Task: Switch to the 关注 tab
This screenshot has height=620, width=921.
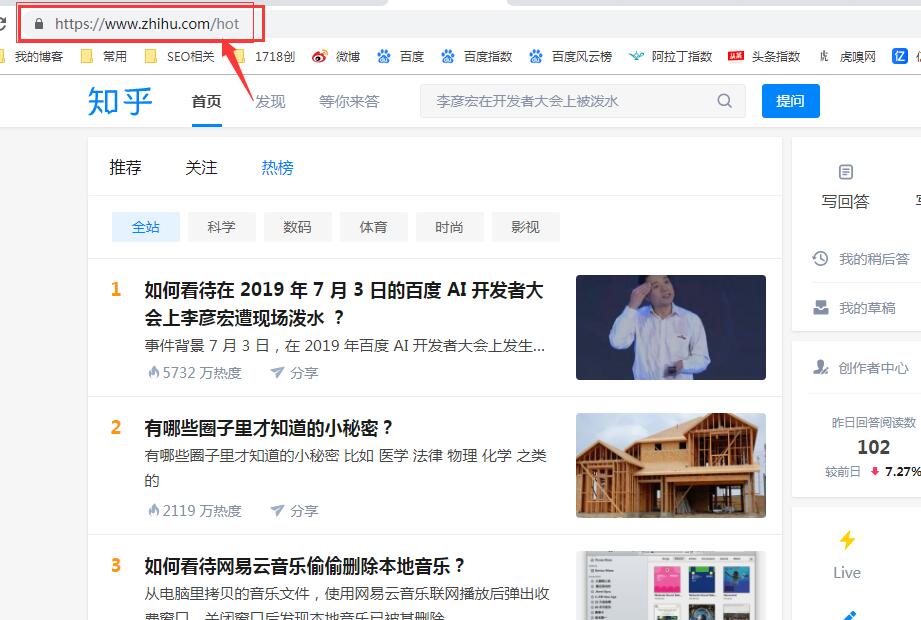Action: point(201,168)
